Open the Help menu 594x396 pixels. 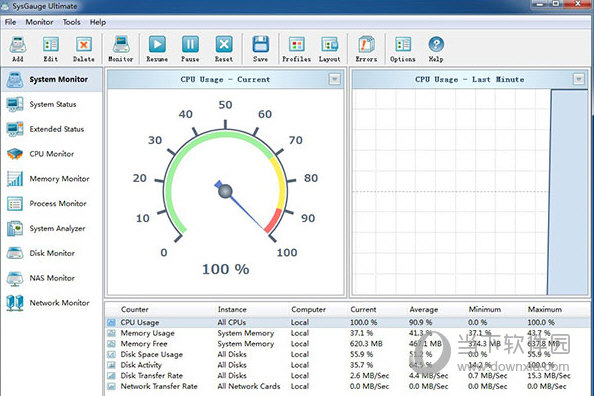click(x=98, y=22)
